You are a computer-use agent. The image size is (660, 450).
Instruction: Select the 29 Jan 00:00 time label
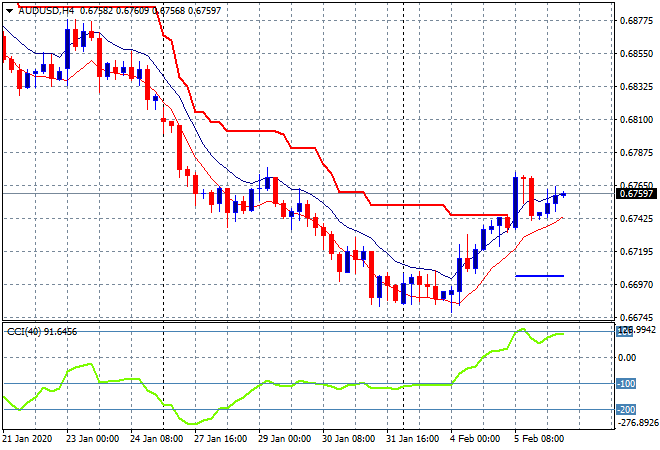(x=285, y=439)
